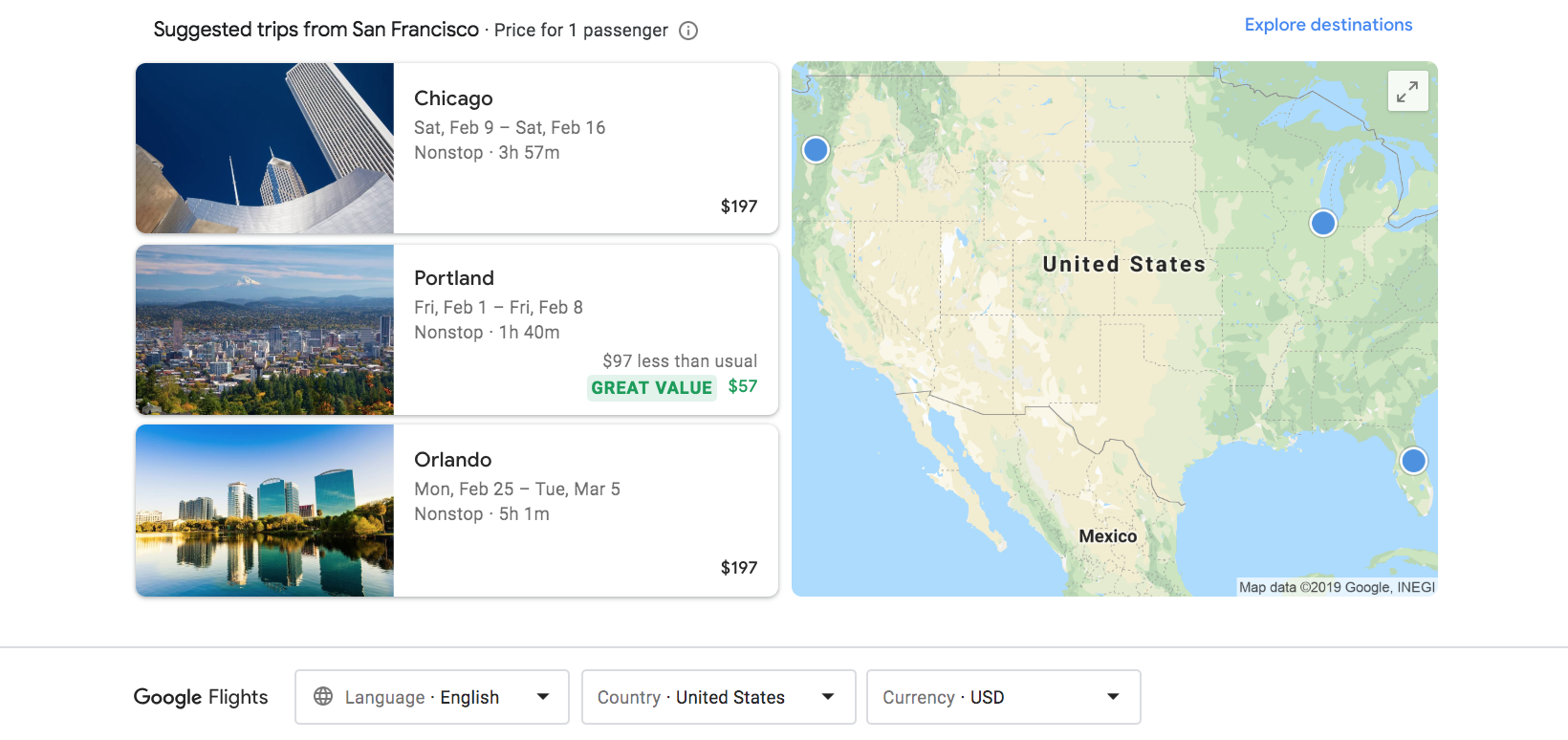Click the Portland skyline photo
Image resolution: width=1568 pixels, height=740 pixels.
point(265,330)
